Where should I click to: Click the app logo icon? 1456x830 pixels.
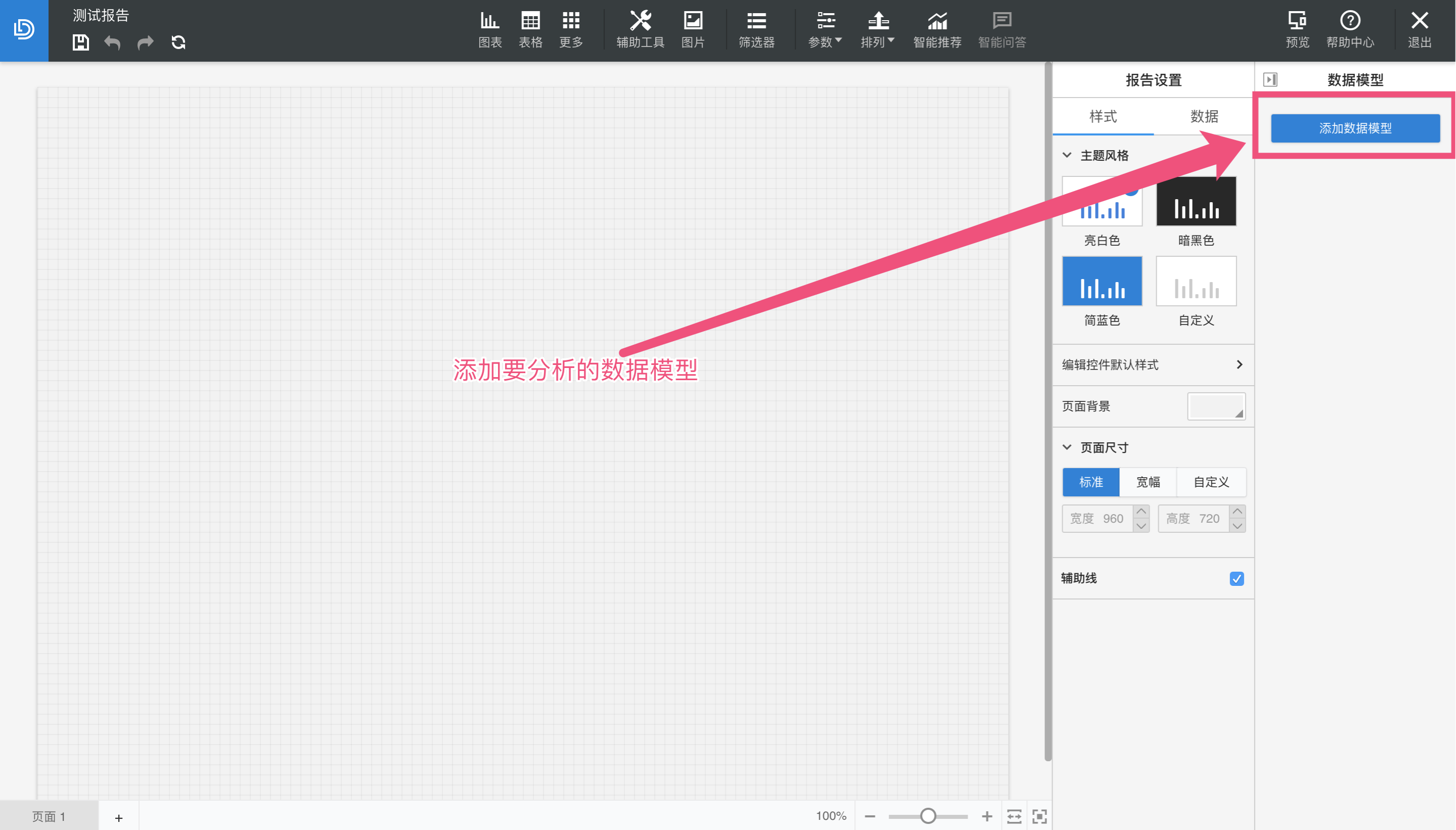(24, 30)
